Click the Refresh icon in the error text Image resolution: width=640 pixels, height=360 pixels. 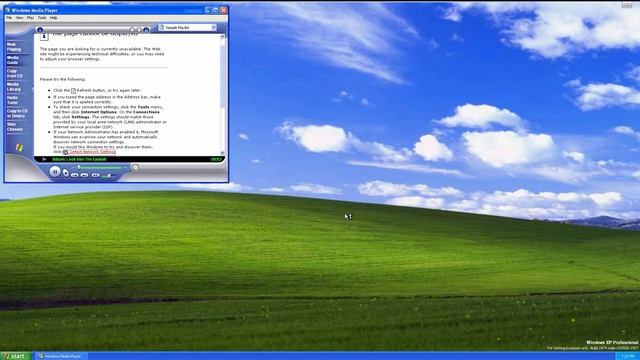click(x=73, y=91)
